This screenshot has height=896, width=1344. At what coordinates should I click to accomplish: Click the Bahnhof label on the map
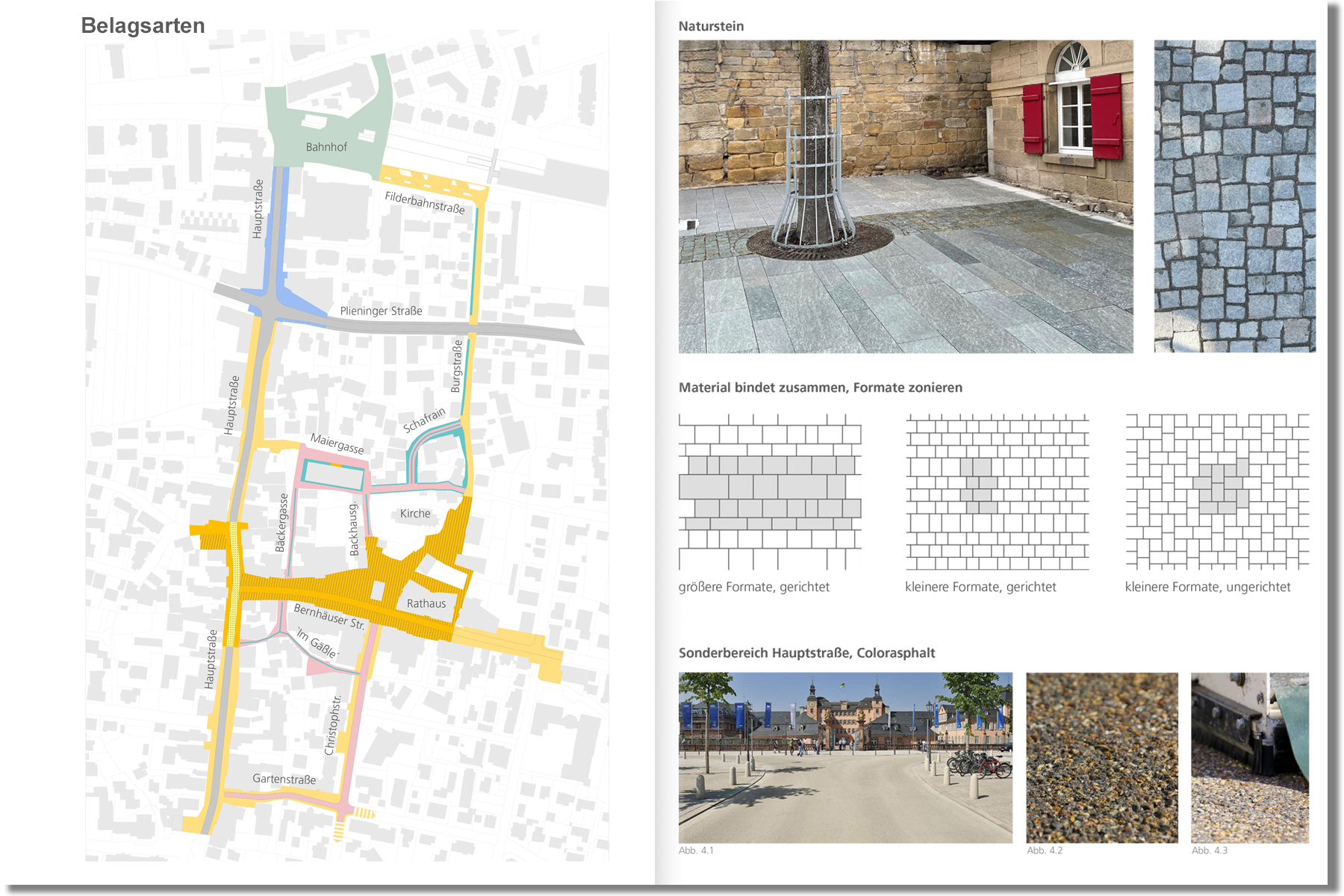click(326, 147)
